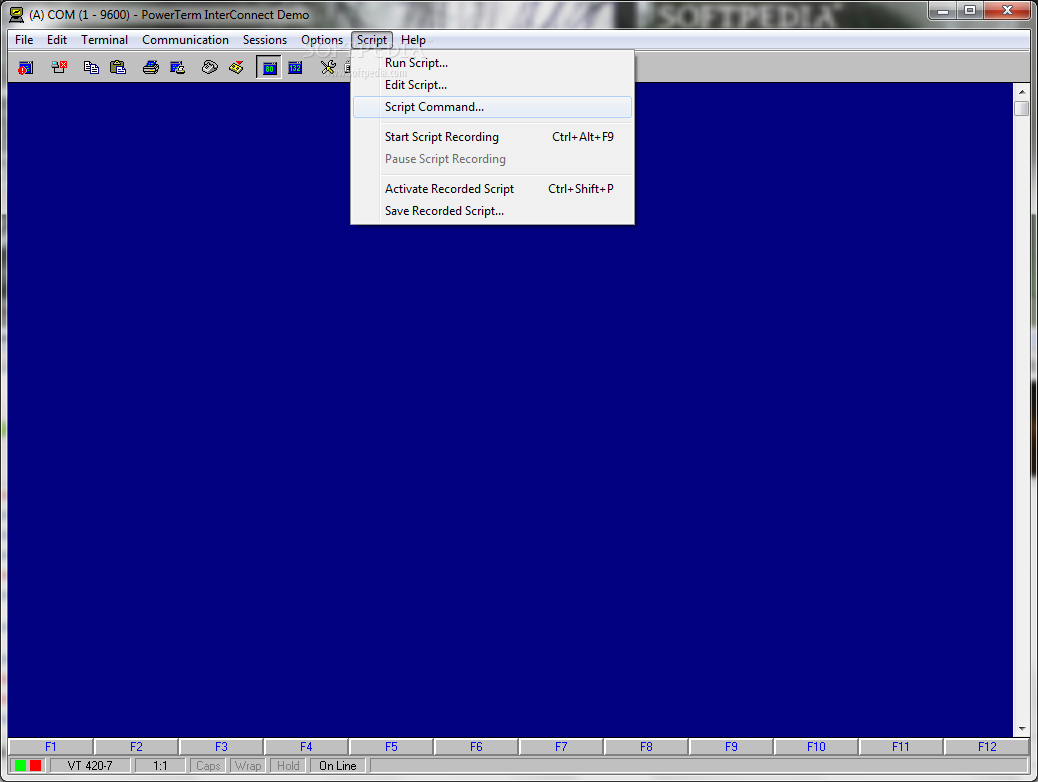Click the application icon in title bar
The image size is (1038, 782).
(16, 14)
